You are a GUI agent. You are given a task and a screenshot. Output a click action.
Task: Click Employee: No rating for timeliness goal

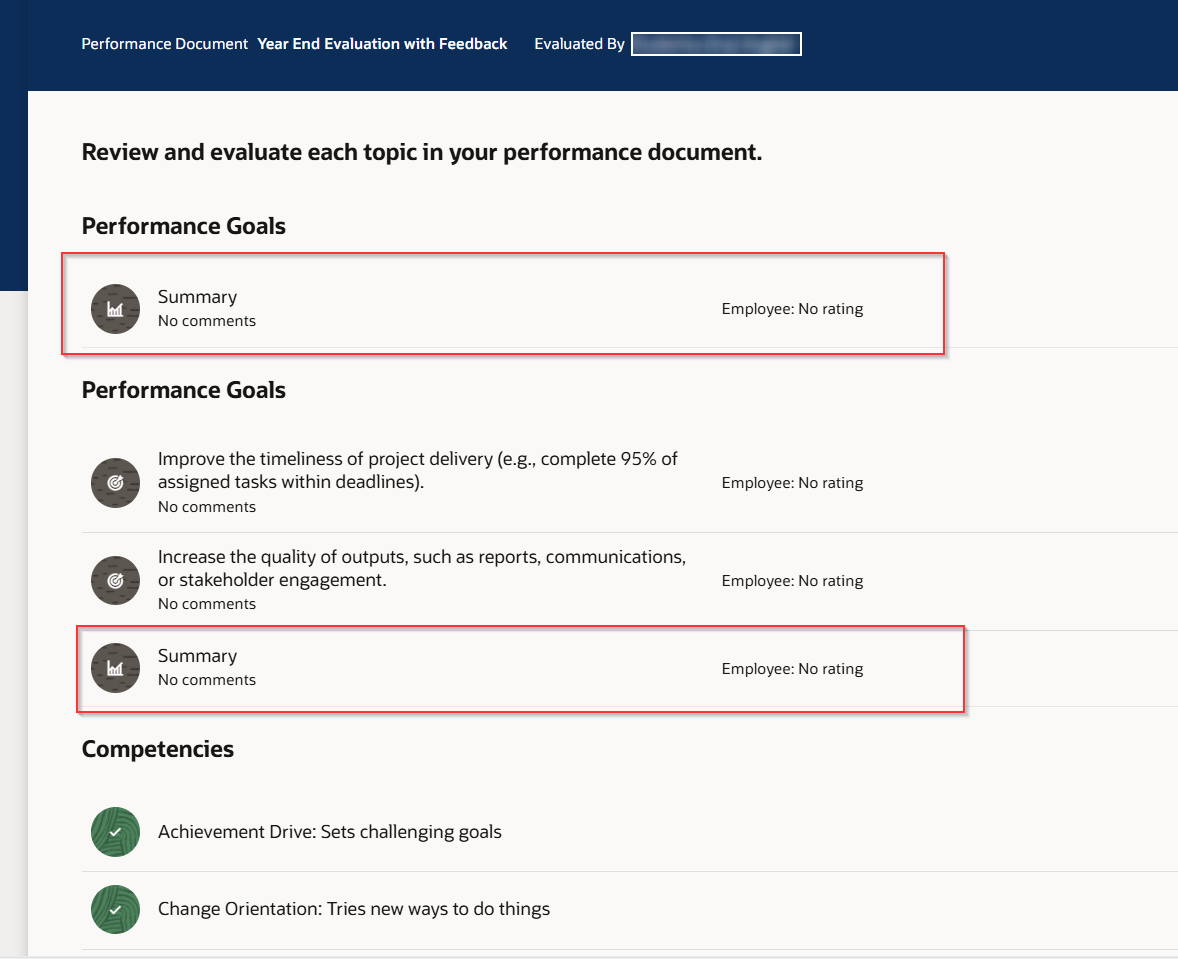pos(792,483)
